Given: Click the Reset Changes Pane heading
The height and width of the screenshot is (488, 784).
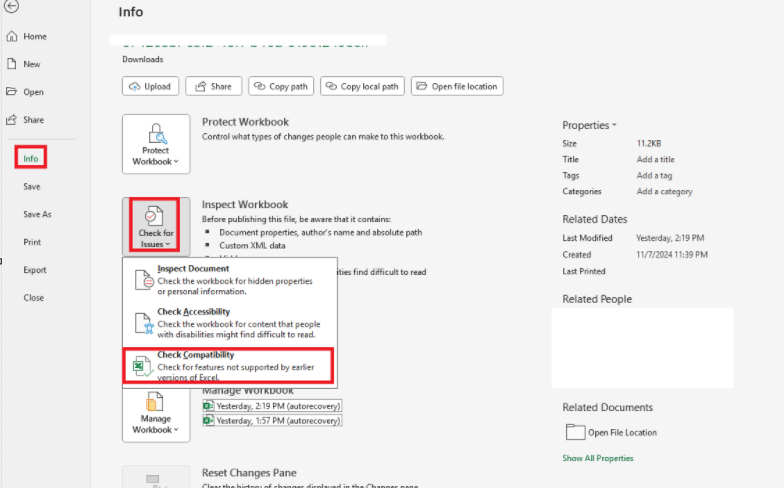Looking at the screenshot, I should (249, 472).
